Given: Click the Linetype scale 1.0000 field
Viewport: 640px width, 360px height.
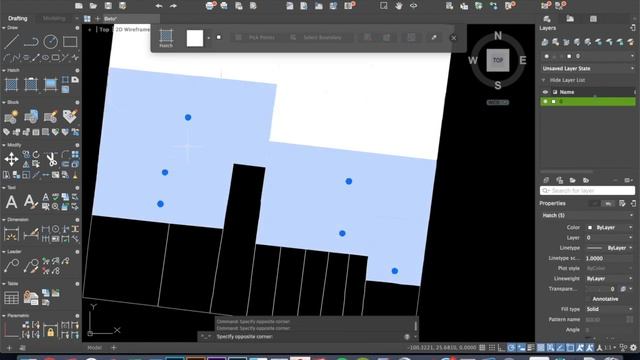Looking at the screenshot, I should [609, 258].
